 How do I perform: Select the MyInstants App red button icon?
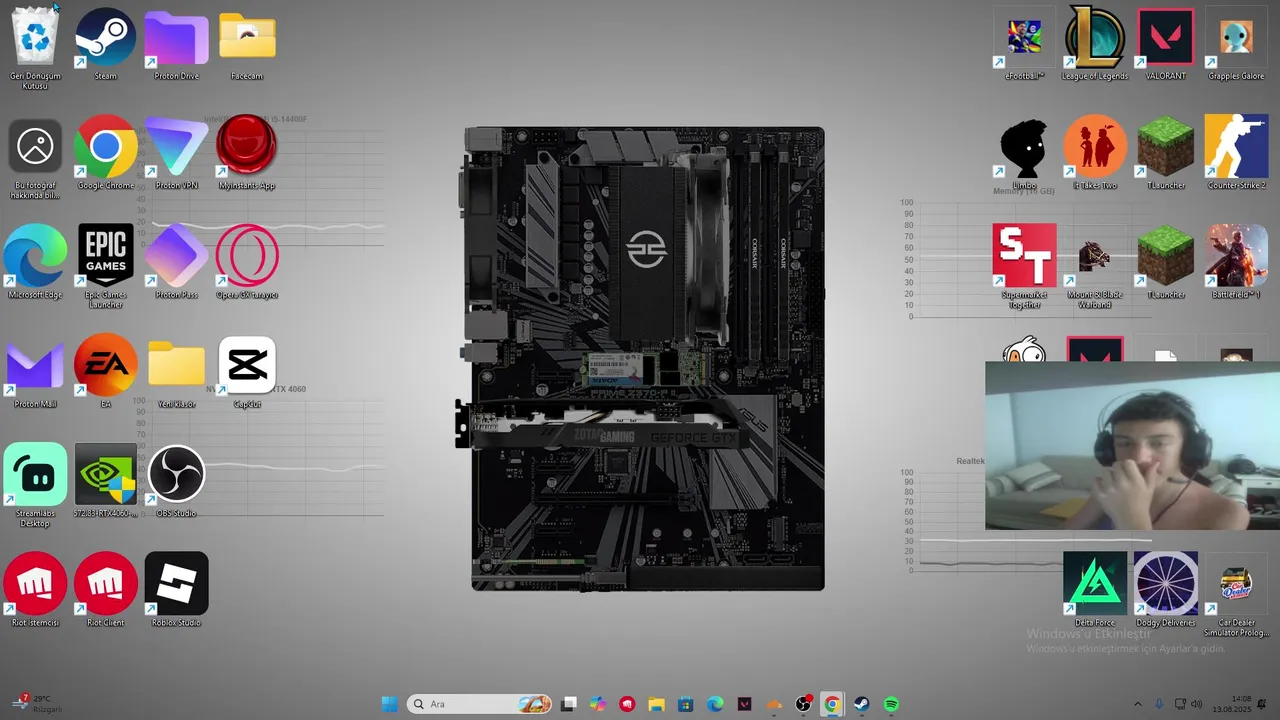pyautogui.click(x=247, y=153)
